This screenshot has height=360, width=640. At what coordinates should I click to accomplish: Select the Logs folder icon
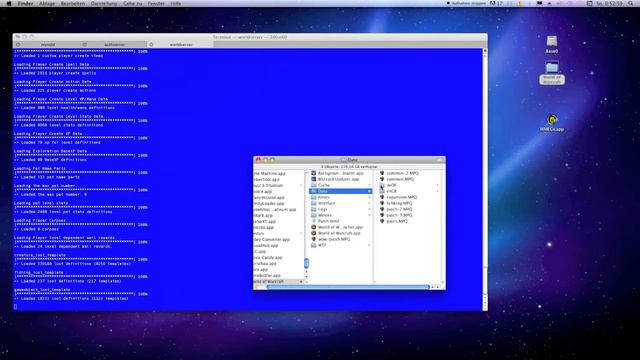[313, 209]
